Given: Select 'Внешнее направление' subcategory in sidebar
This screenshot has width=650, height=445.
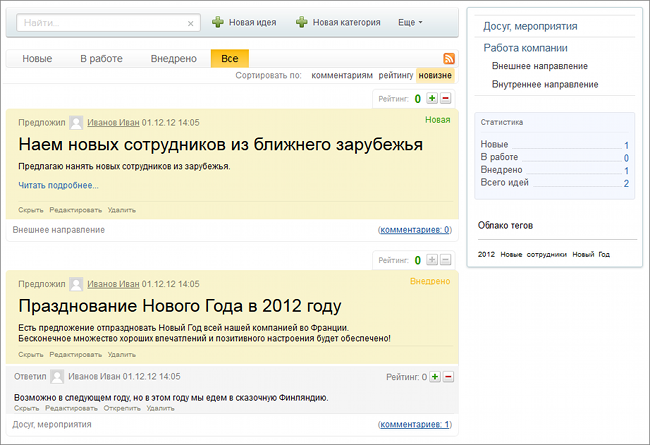Looking at the screenshot, I should [x=539, y=66].
